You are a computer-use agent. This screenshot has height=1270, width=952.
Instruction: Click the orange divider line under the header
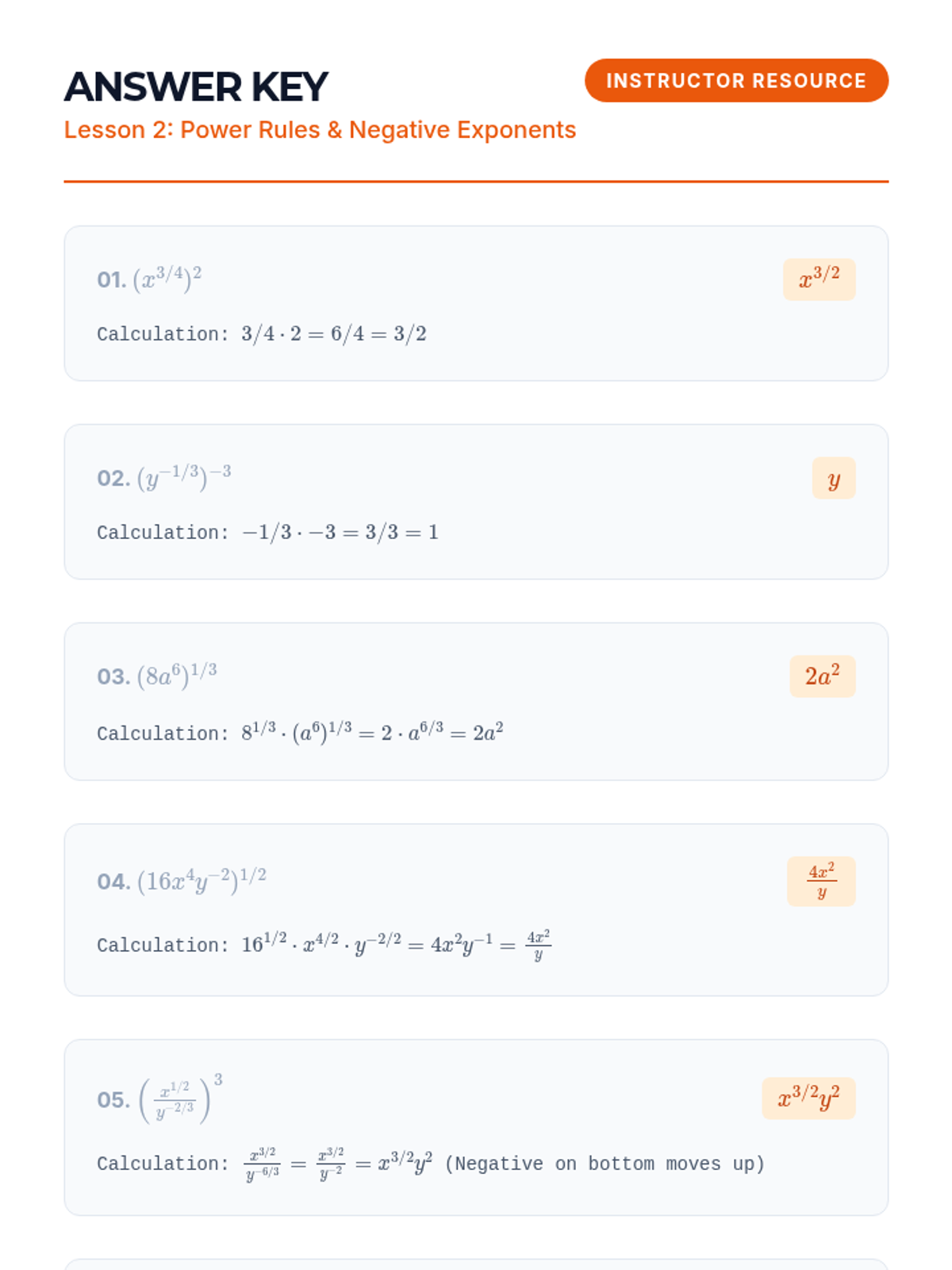pos(476,182)
